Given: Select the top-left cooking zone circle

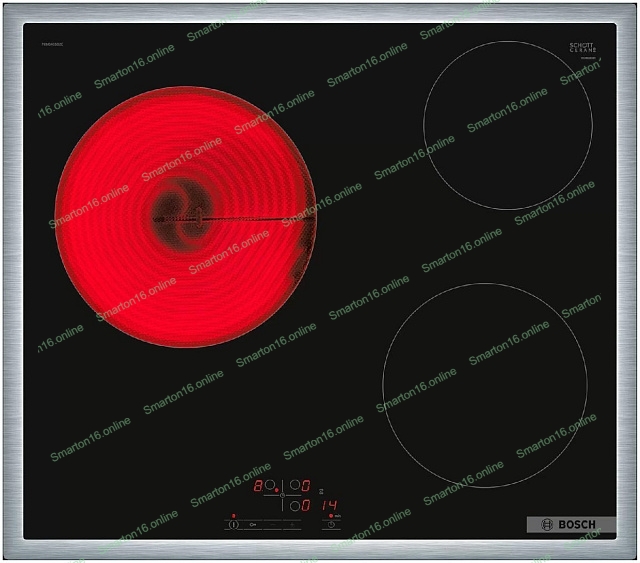Looking at the screenshot, I should 270,485.
